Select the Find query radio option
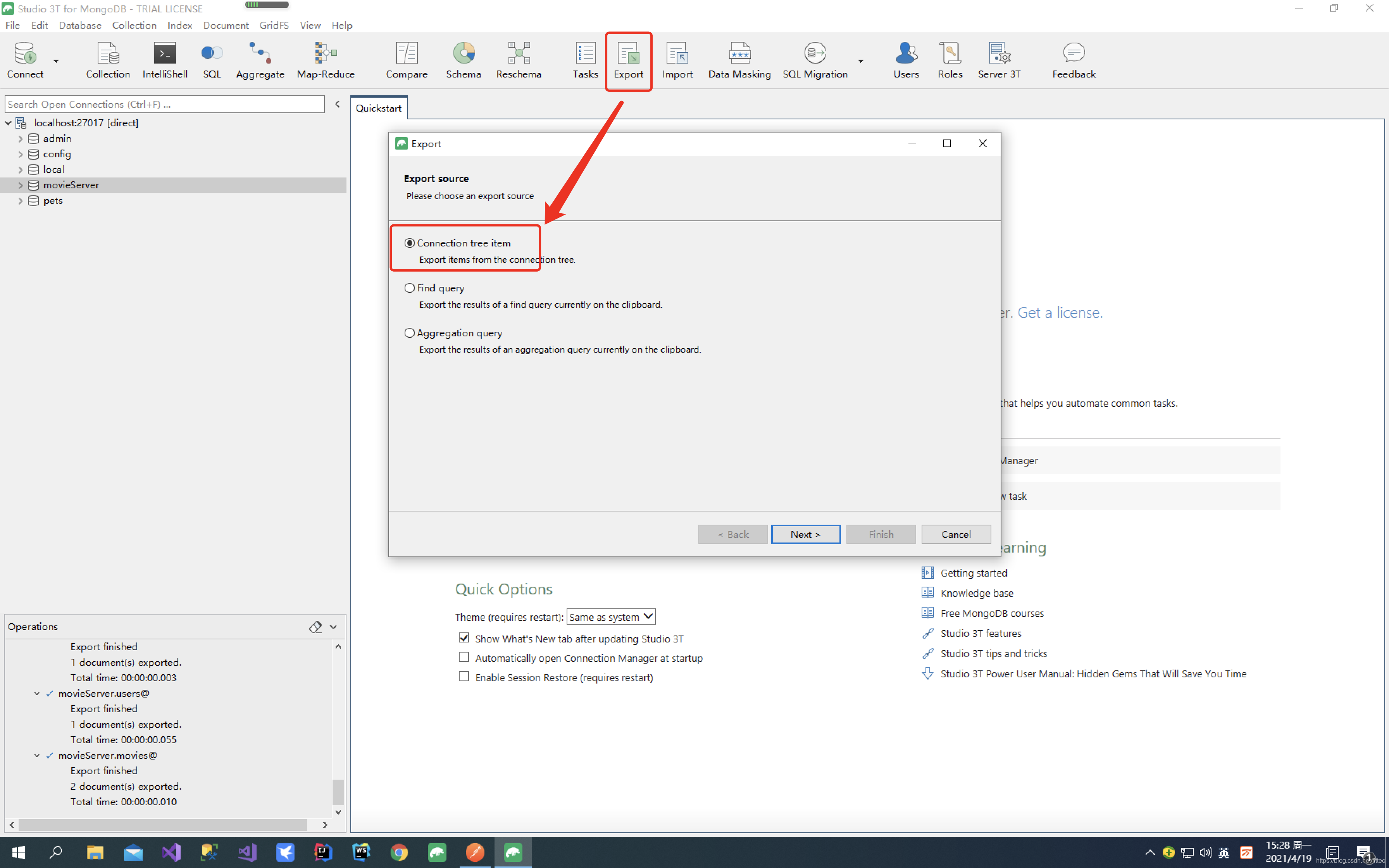 click(x=409, y=288)
